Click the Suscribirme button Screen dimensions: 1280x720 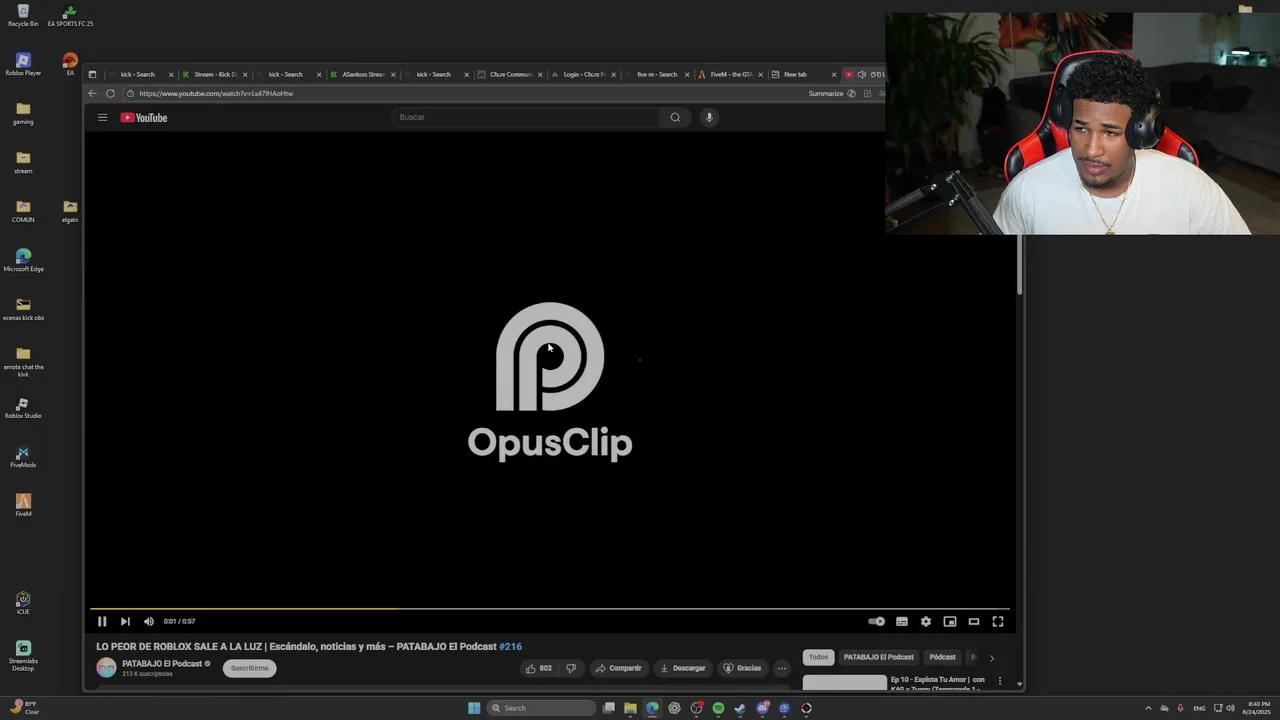coord(249,668)
